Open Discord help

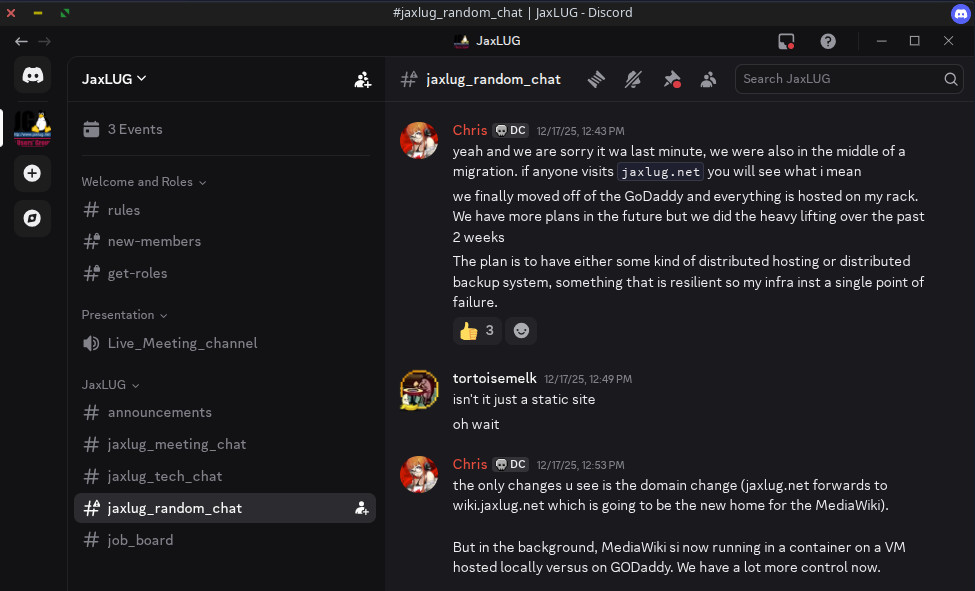[827, 41]
